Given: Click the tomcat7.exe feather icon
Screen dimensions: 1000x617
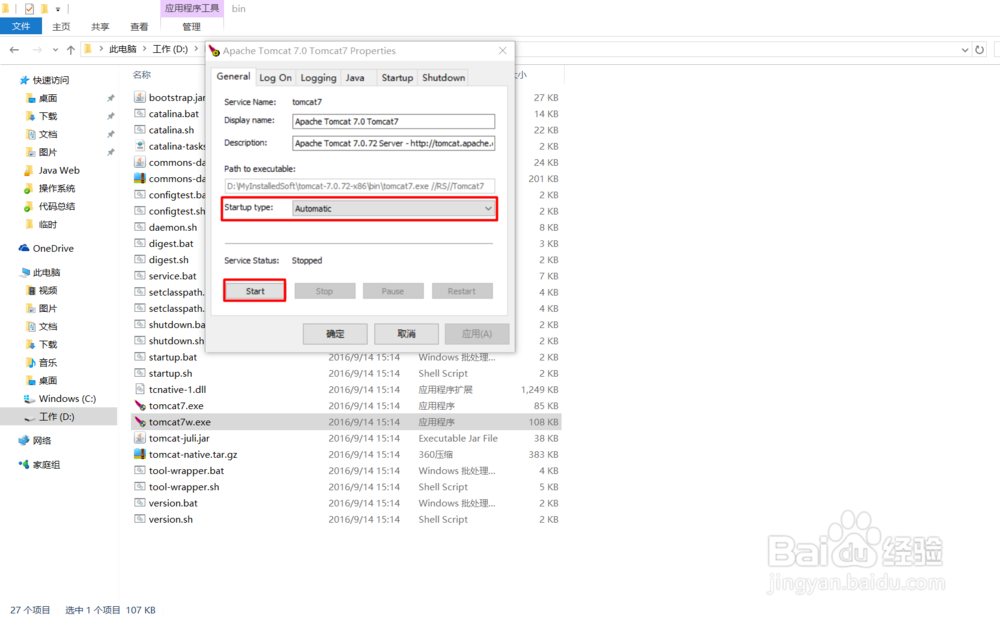Looking at the screenshot, I should (x=140, y=405).
